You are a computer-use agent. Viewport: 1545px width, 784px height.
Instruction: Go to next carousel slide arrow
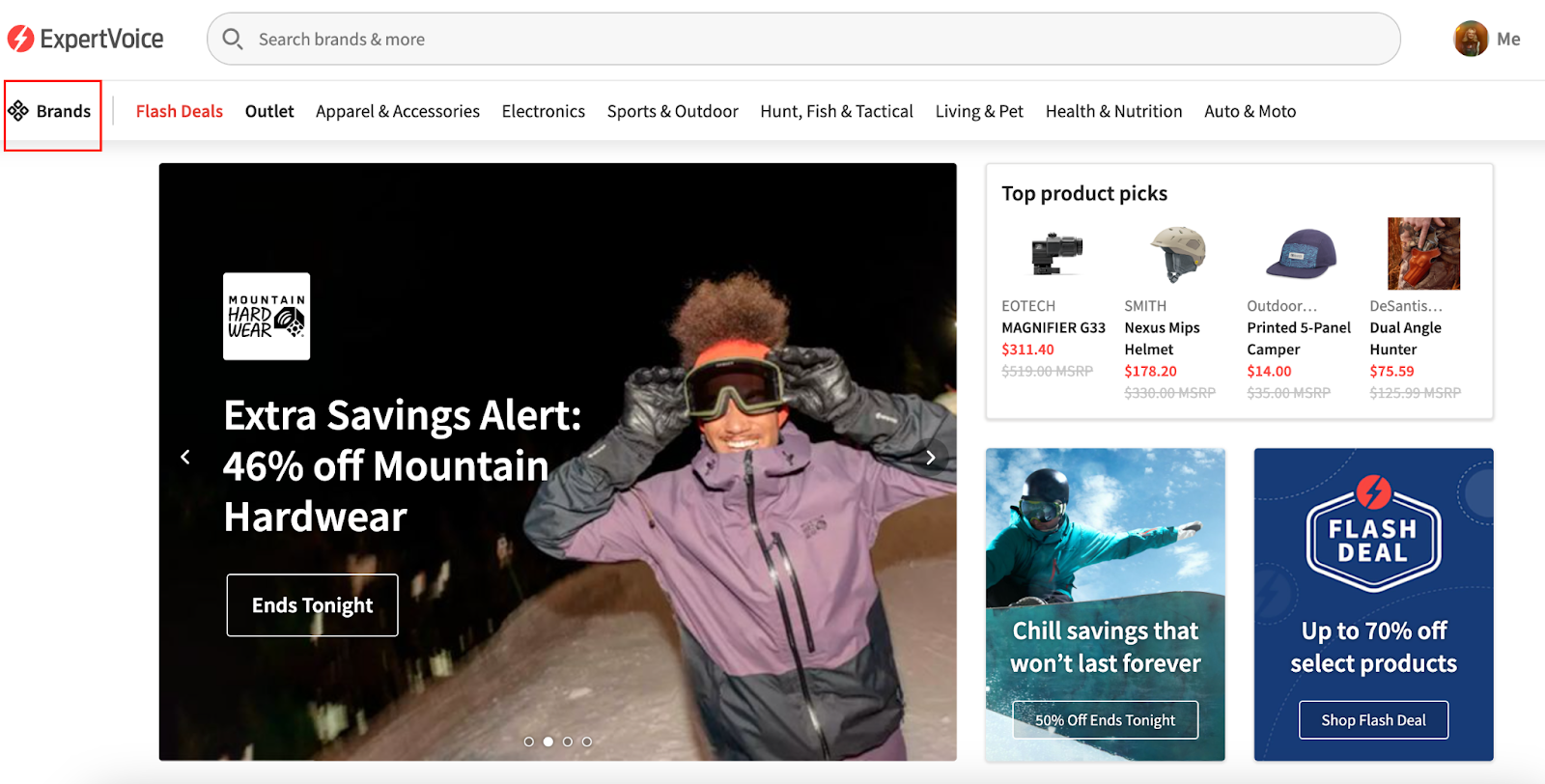click(931, 457)
